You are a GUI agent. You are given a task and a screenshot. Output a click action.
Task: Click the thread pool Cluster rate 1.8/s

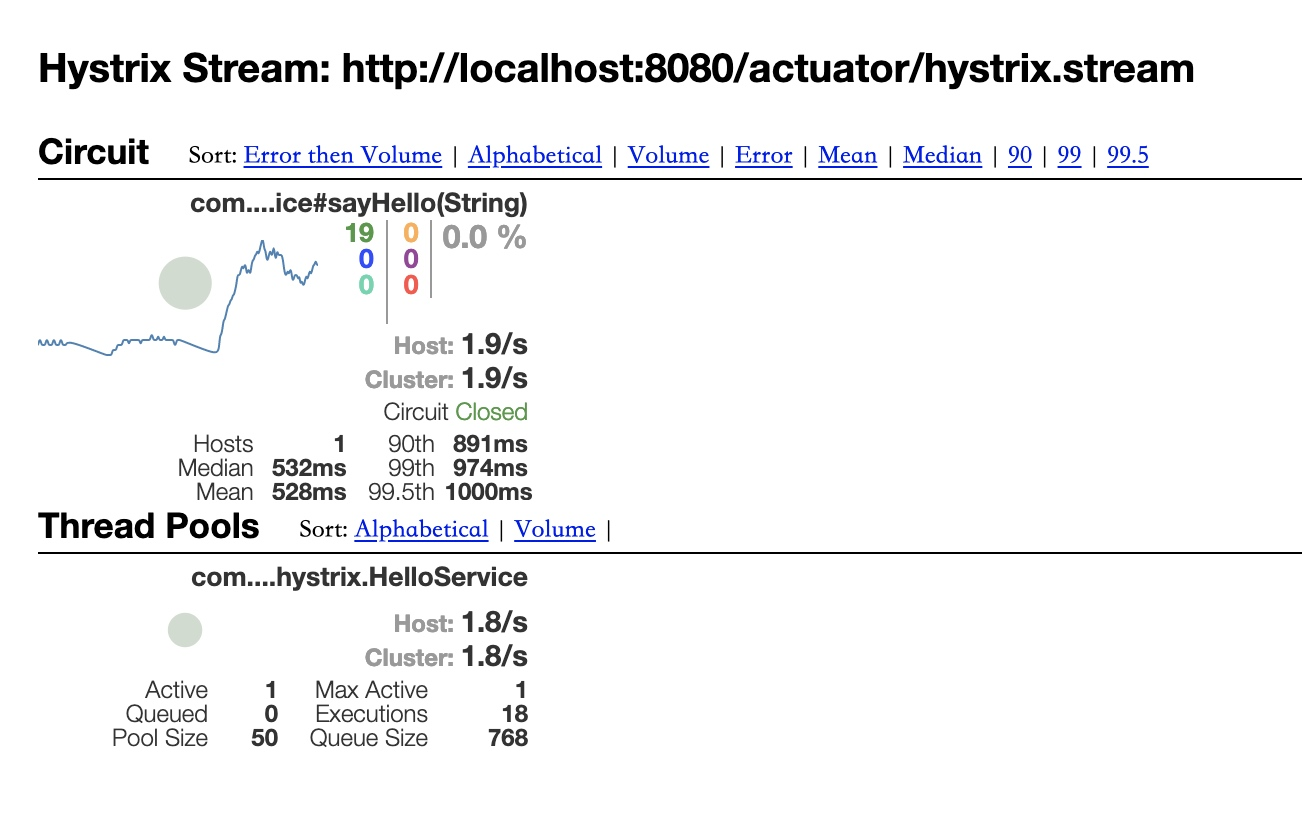[494, 657]
